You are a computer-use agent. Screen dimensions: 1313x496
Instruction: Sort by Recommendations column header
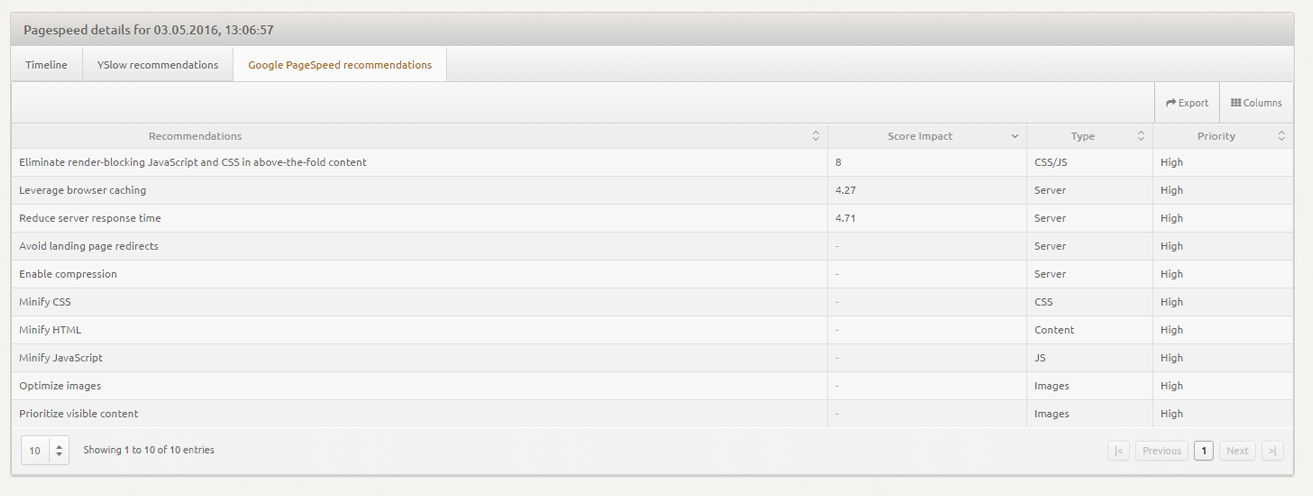tap(419, 136)
